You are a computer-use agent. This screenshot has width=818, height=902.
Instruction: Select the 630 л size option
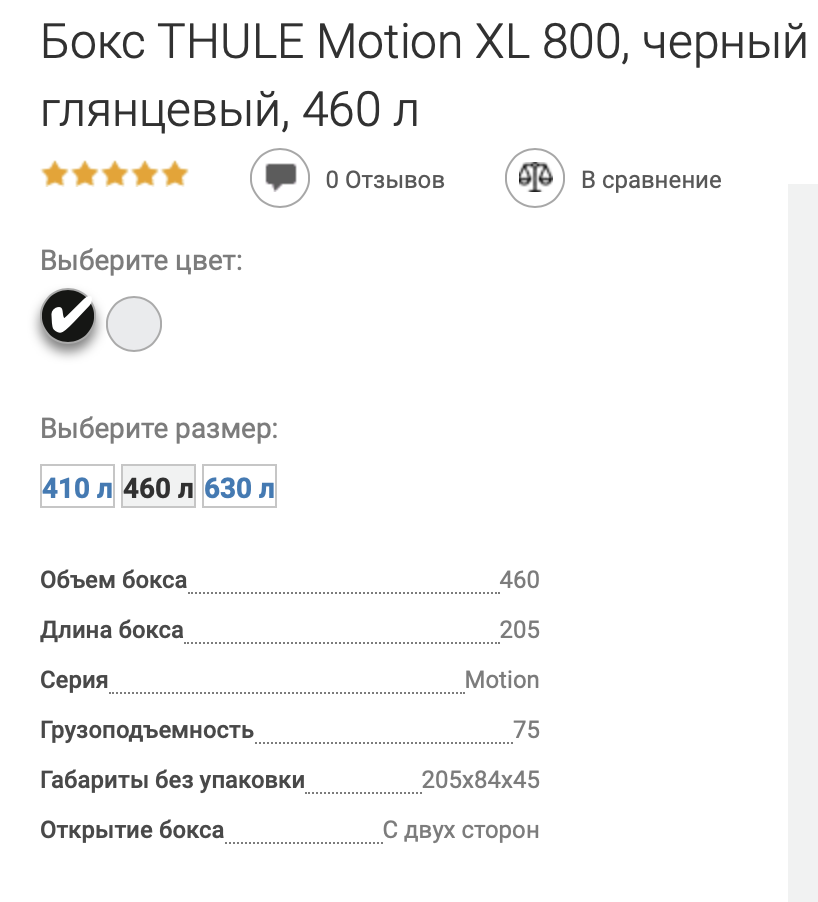point(239,487)
